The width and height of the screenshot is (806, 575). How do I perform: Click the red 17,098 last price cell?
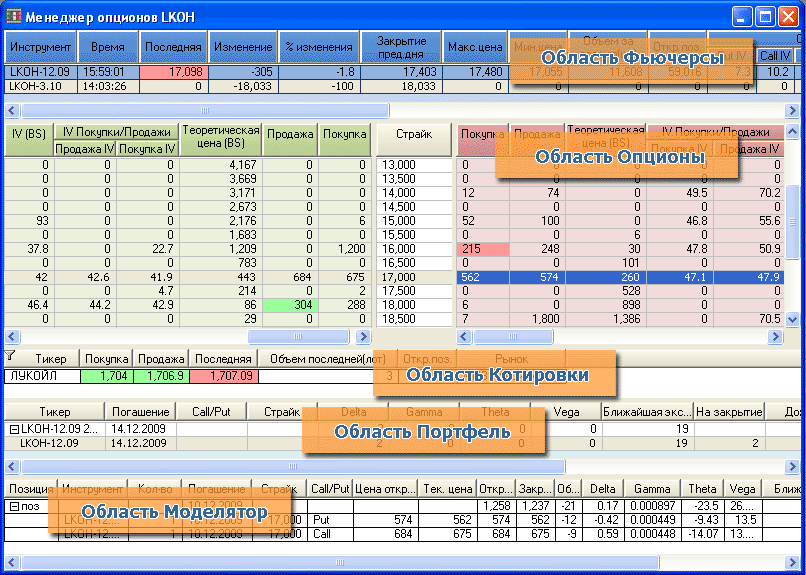click(x=174, y=72)
